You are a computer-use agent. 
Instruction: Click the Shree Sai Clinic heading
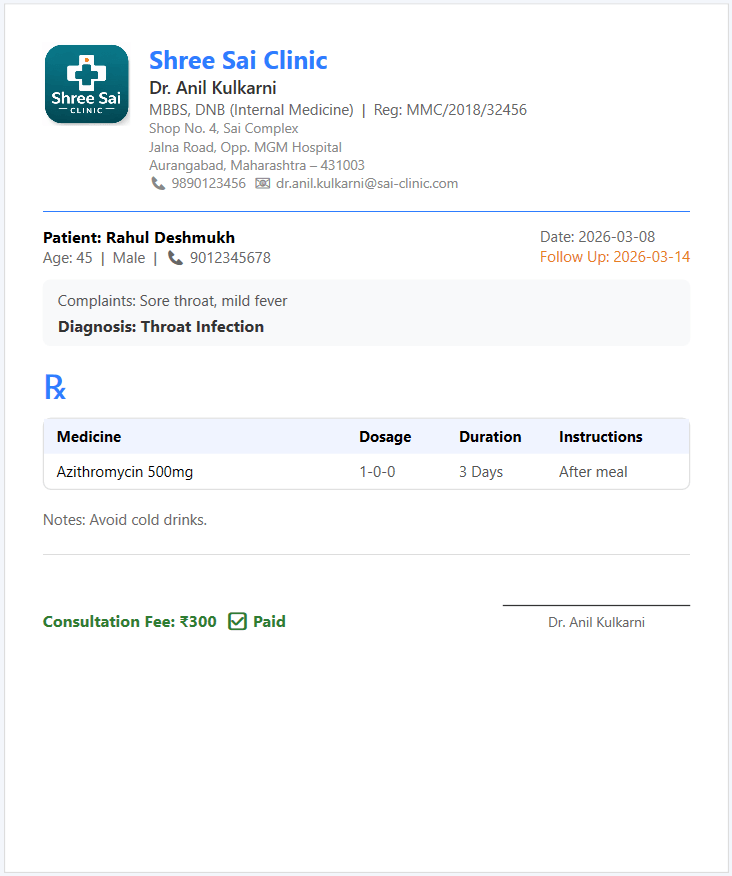pyautogui.click(x=238, y=60)
